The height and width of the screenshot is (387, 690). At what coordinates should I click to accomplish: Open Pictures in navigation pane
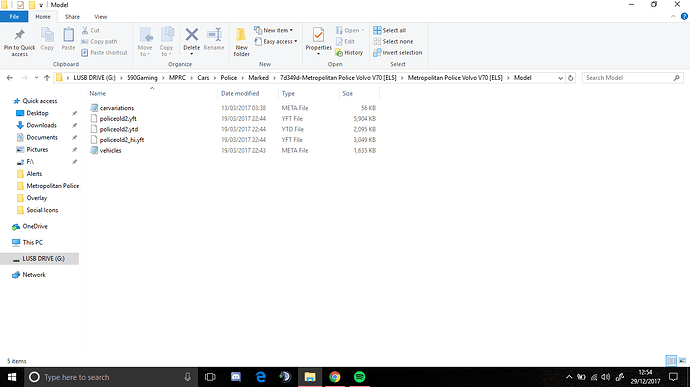coord(37,150)
